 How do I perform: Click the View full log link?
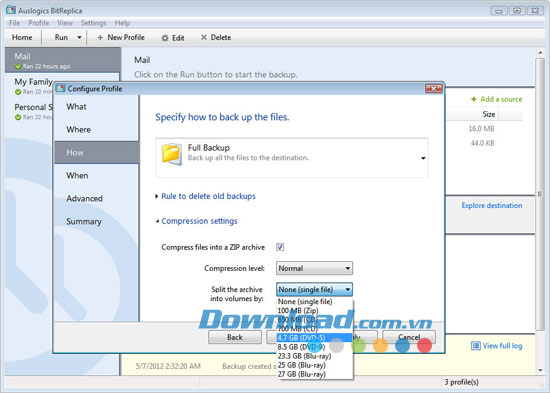pyautogui.click(x=502, y=346)
